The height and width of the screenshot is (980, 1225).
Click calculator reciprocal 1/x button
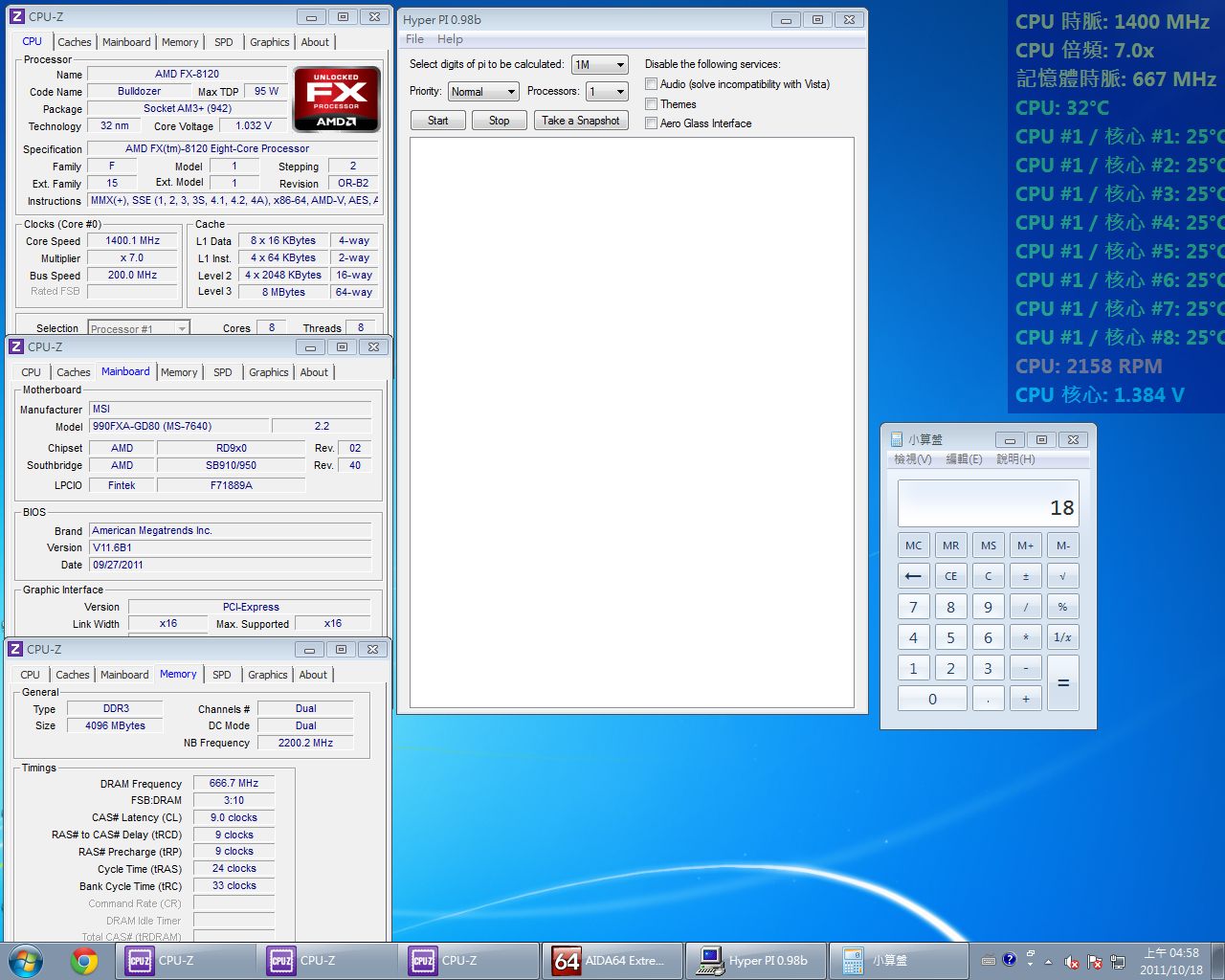pos(1062,637)
